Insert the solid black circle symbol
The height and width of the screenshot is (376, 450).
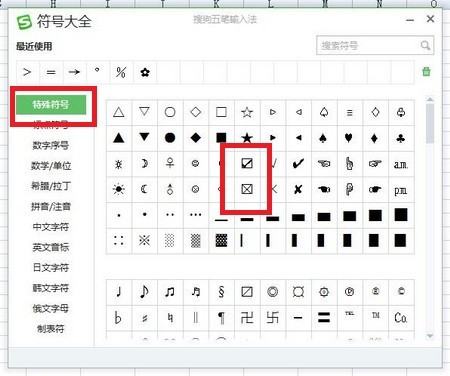[170, 138]
